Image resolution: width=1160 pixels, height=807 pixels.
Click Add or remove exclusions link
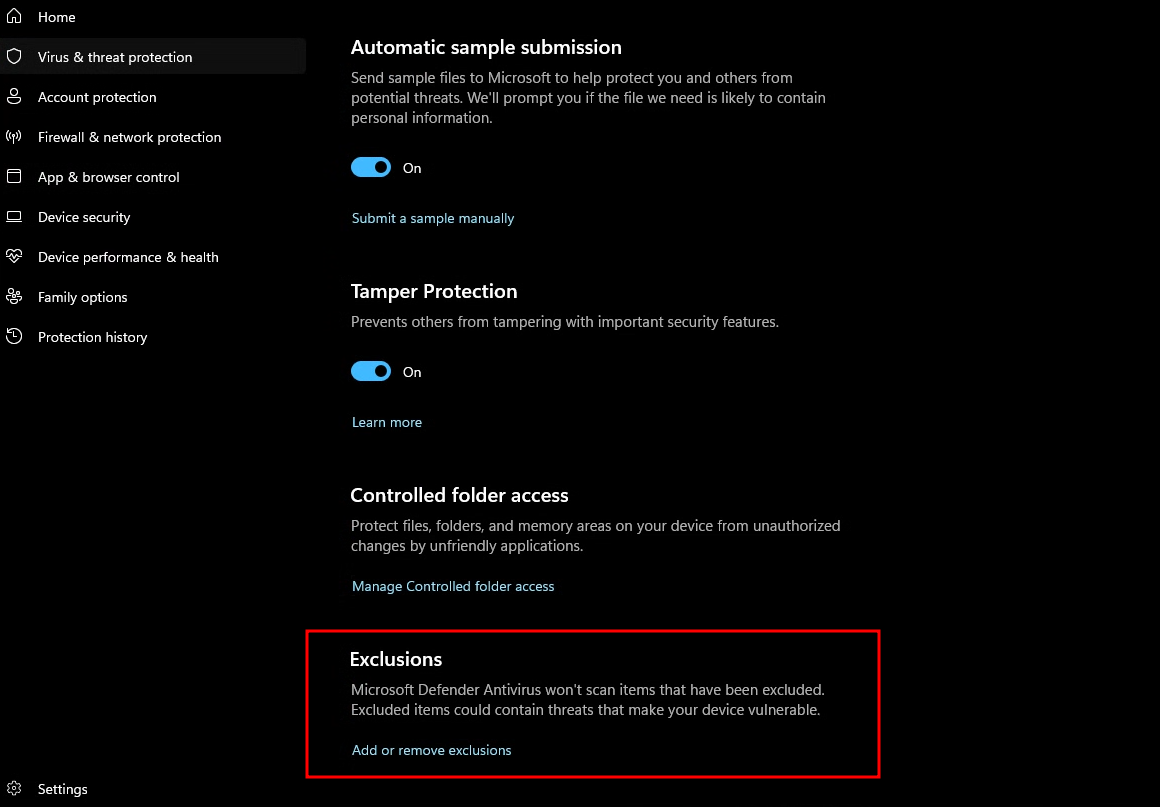[431, 750]
